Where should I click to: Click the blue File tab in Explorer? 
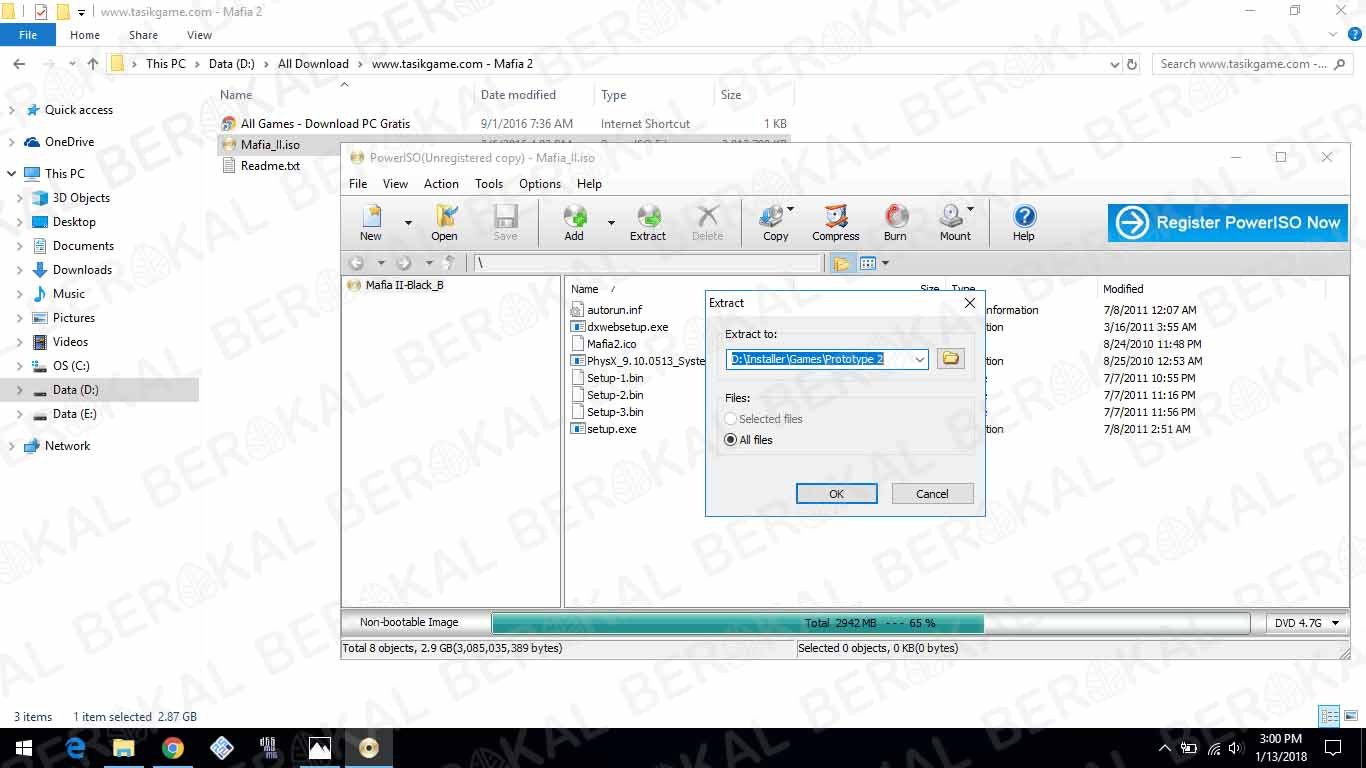[x=28, y=35]
